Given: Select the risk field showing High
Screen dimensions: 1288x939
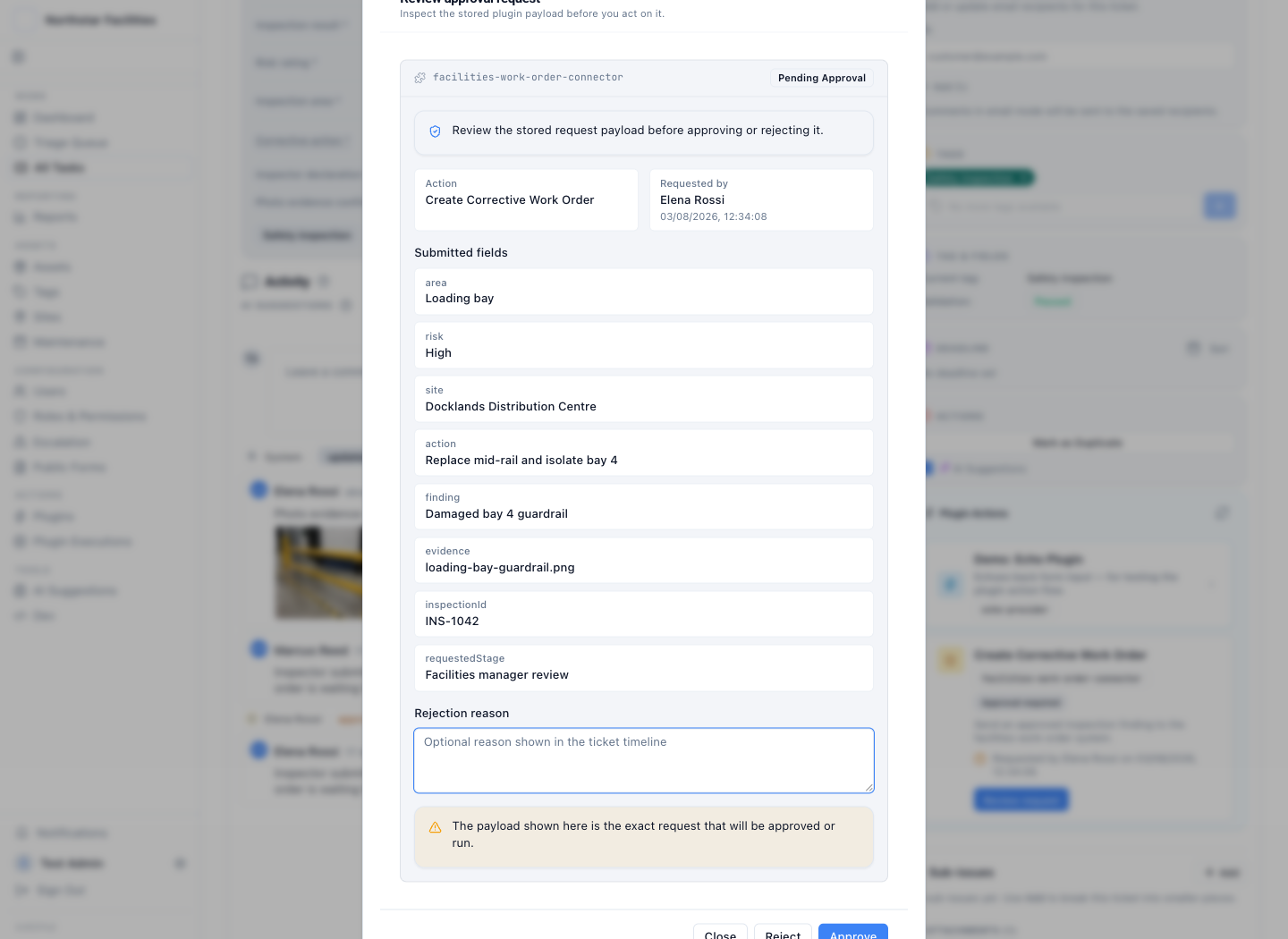Looking at the screenshot, I should [x=644, y=345].
